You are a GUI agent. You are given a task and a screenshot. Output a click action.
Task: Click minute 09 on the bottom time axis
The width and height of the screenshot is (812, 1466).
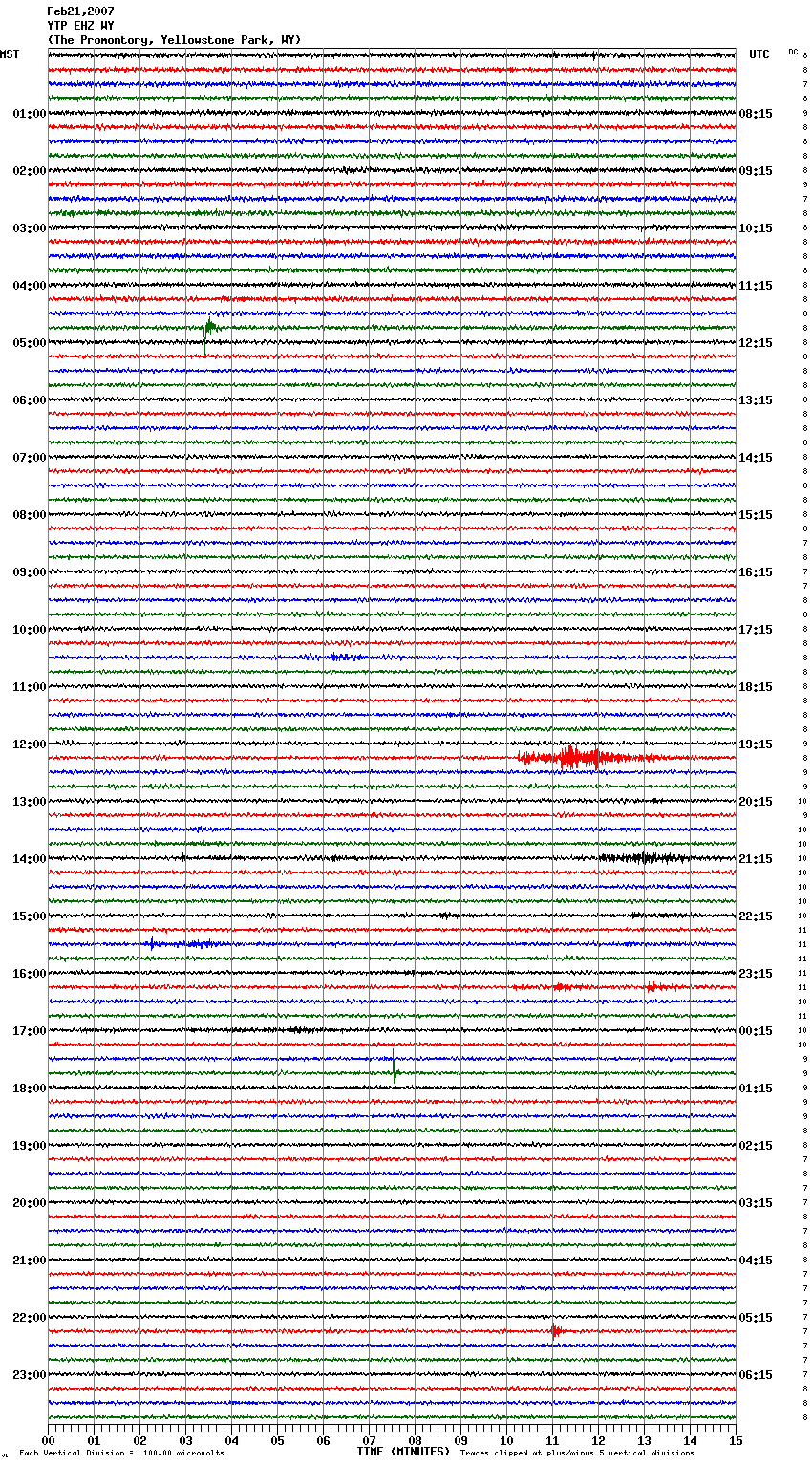[460, 1440]
